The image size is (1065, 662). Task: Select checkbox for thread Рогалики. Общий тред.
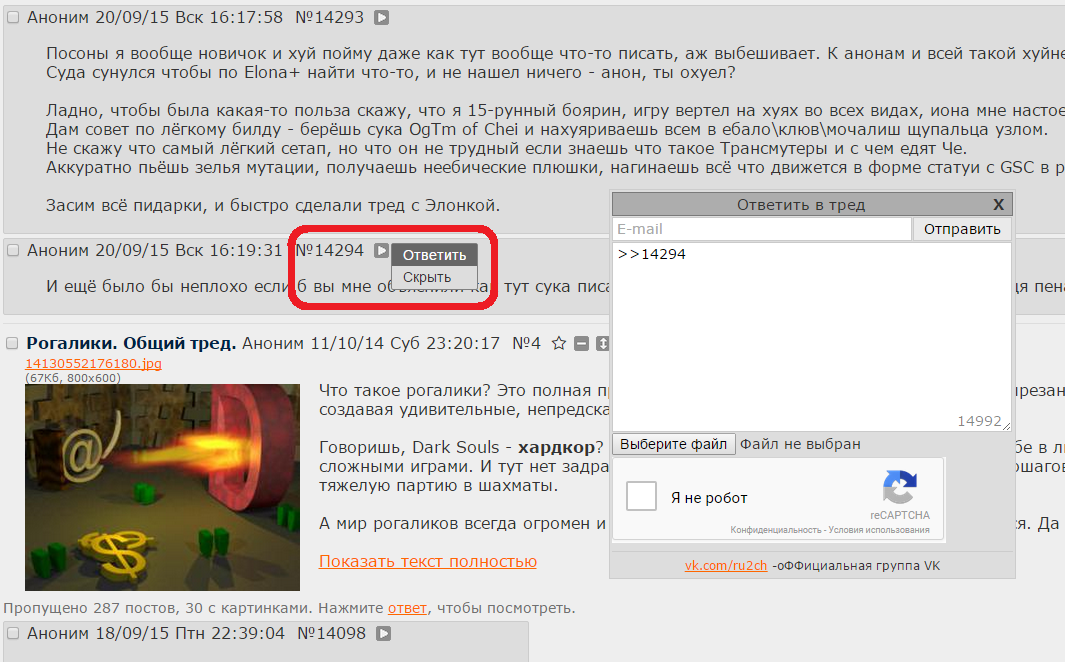point(12,344)
